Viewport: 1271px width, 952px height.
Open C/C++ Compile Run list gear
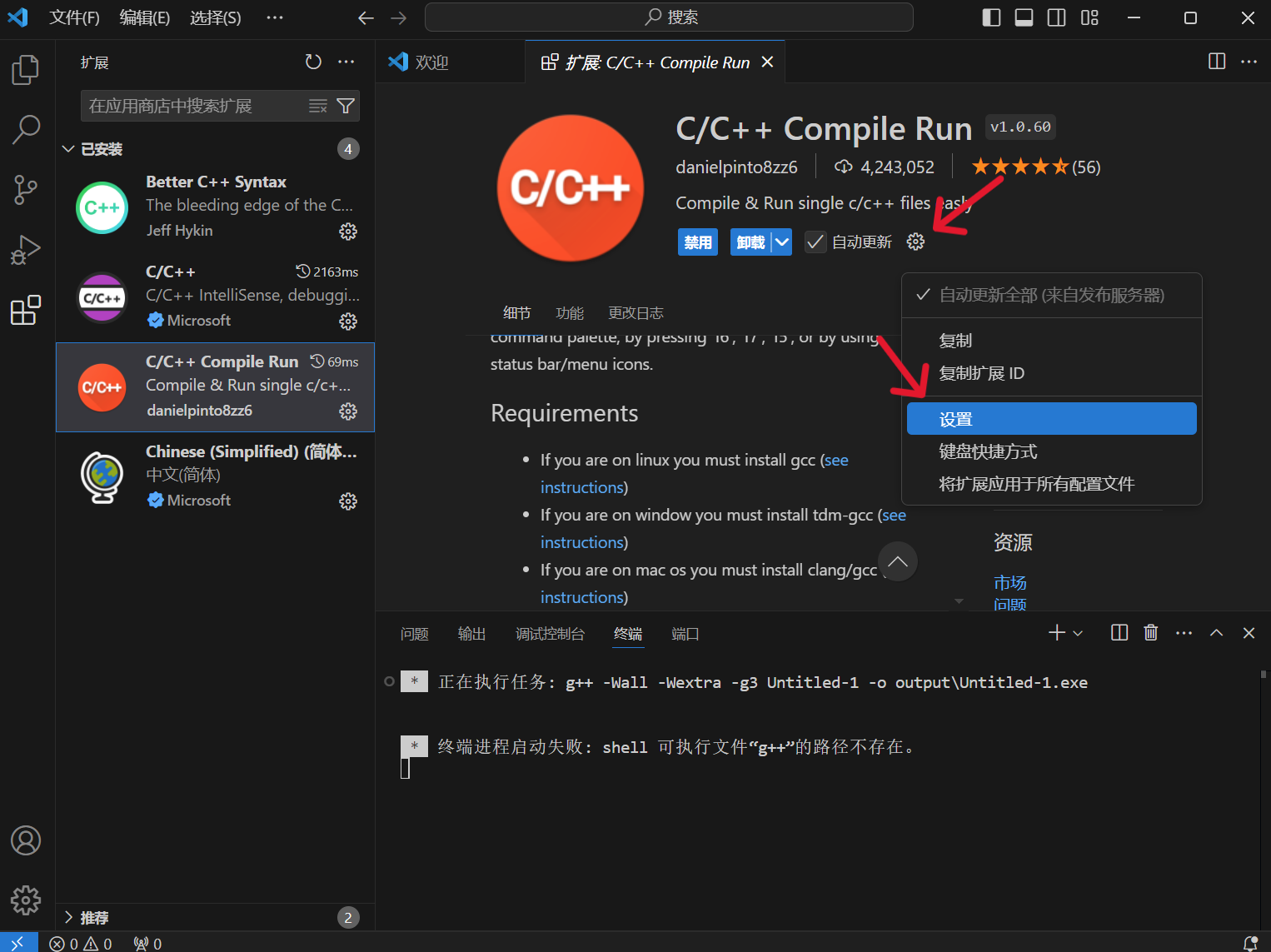click(348, 411)
